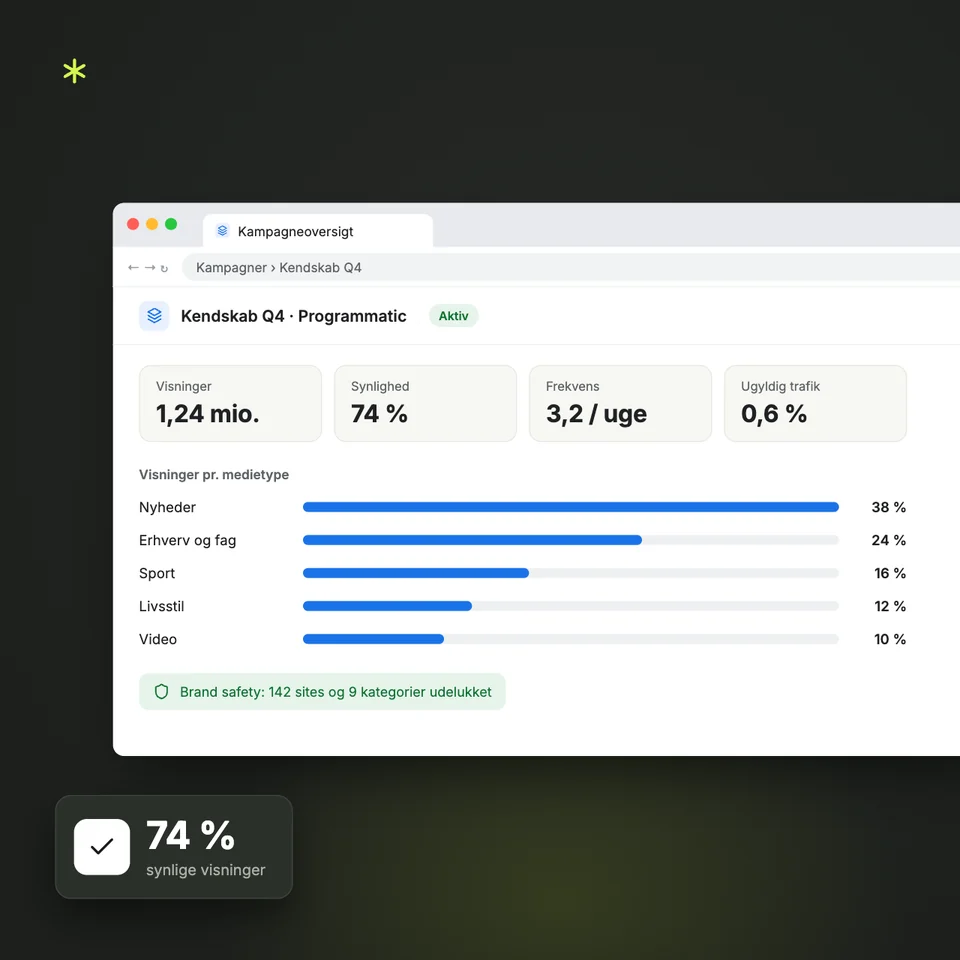Screen dimensions: 960x960
Task: Open the Synlighed 74 % card
Action: [x=426, y=403]
